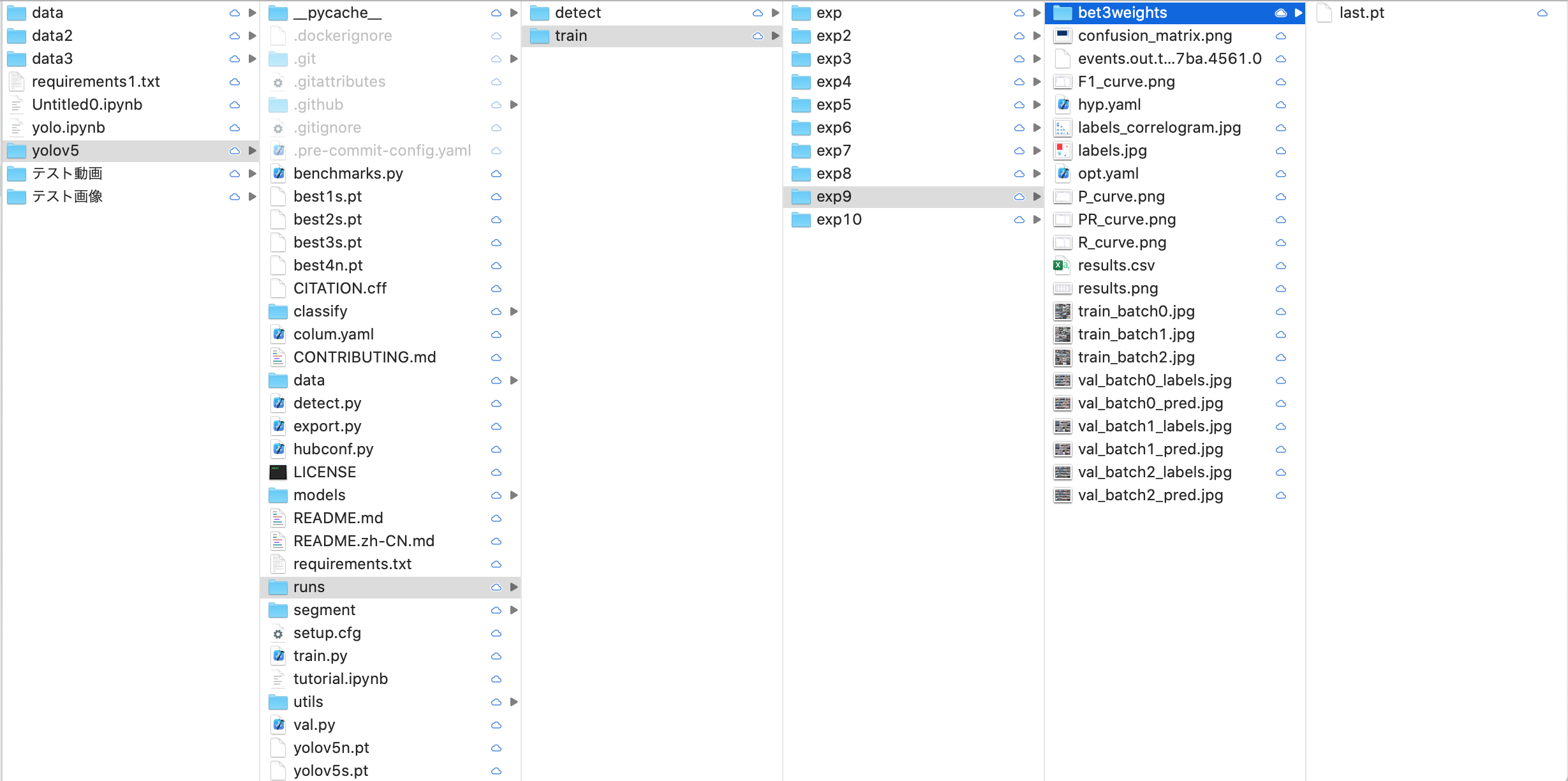Click the Excel-style icon of results.csv
1568x781 pixels.
pos(1061,265)
